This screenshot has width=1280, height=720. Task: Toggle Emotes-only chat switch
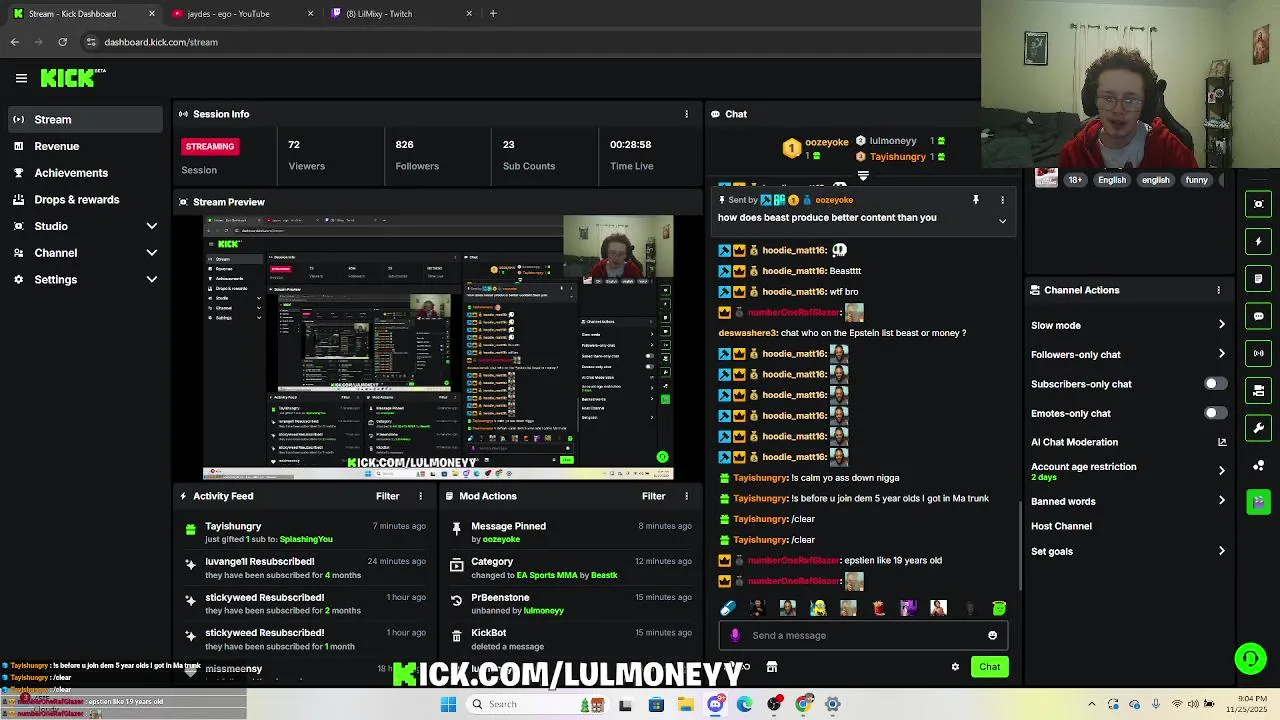click(x=1215, y=413)
